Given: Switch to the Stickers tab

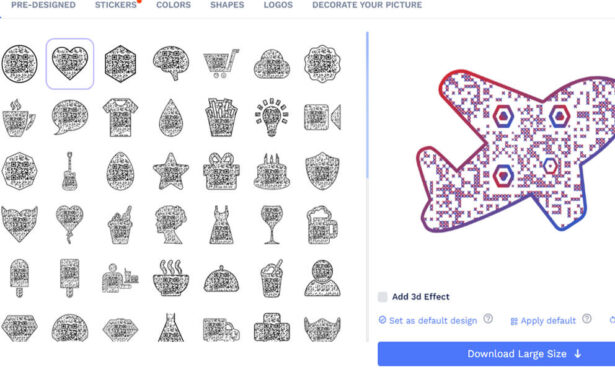Looking at the screenshot, I should click(x=116, y=5).
